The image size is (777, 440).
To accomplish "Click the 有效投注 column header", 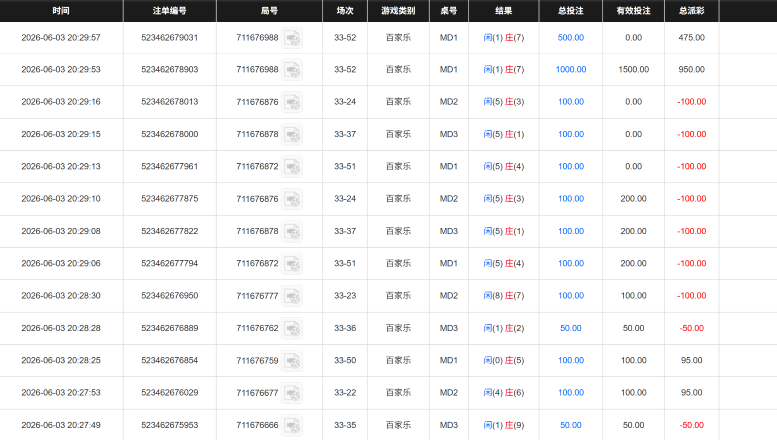I will [x=633, y=11].
